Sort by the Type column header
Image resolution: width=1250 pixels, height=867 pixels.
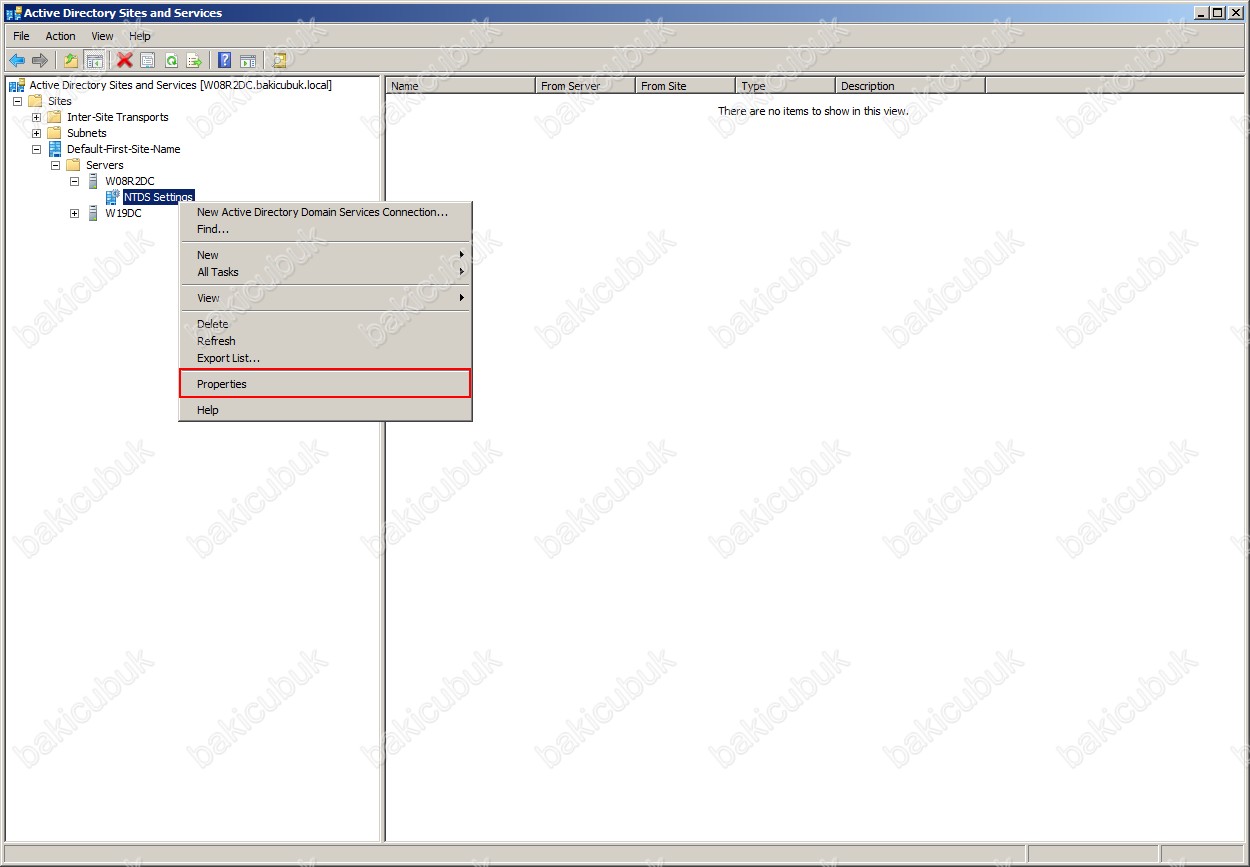tap(786, 86)
